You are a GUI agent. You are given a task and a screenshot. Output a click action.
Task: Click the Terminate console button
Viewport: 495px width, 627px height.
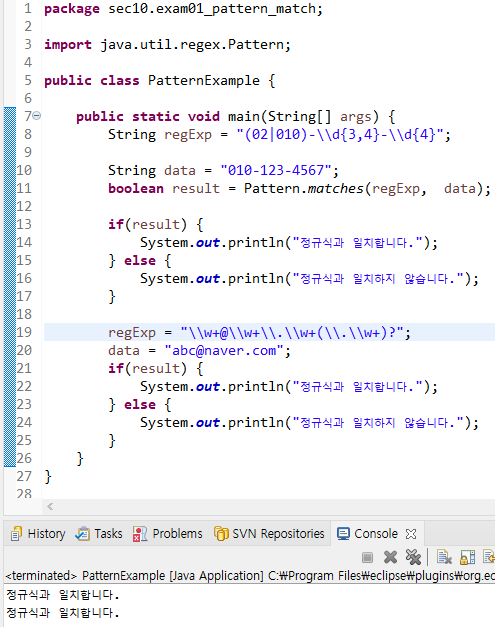[367, 557]
